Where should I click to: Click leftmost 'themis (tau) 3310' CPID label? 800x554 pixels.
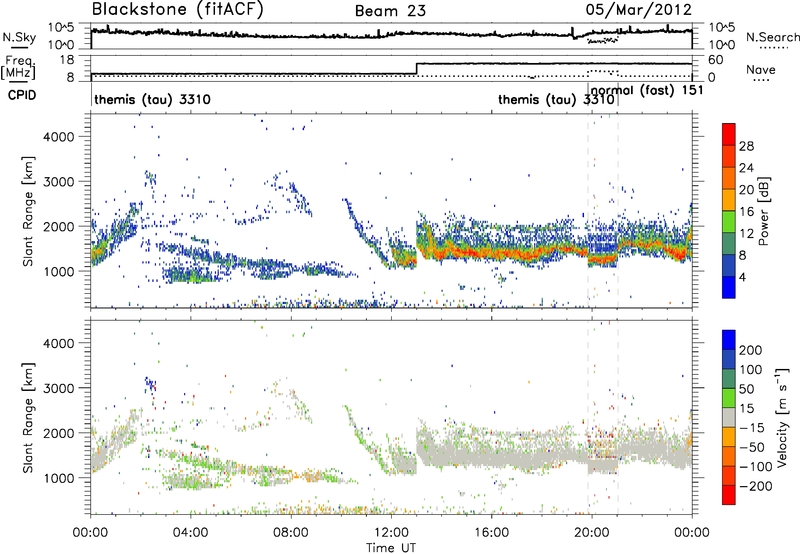[x=152, y=99]
